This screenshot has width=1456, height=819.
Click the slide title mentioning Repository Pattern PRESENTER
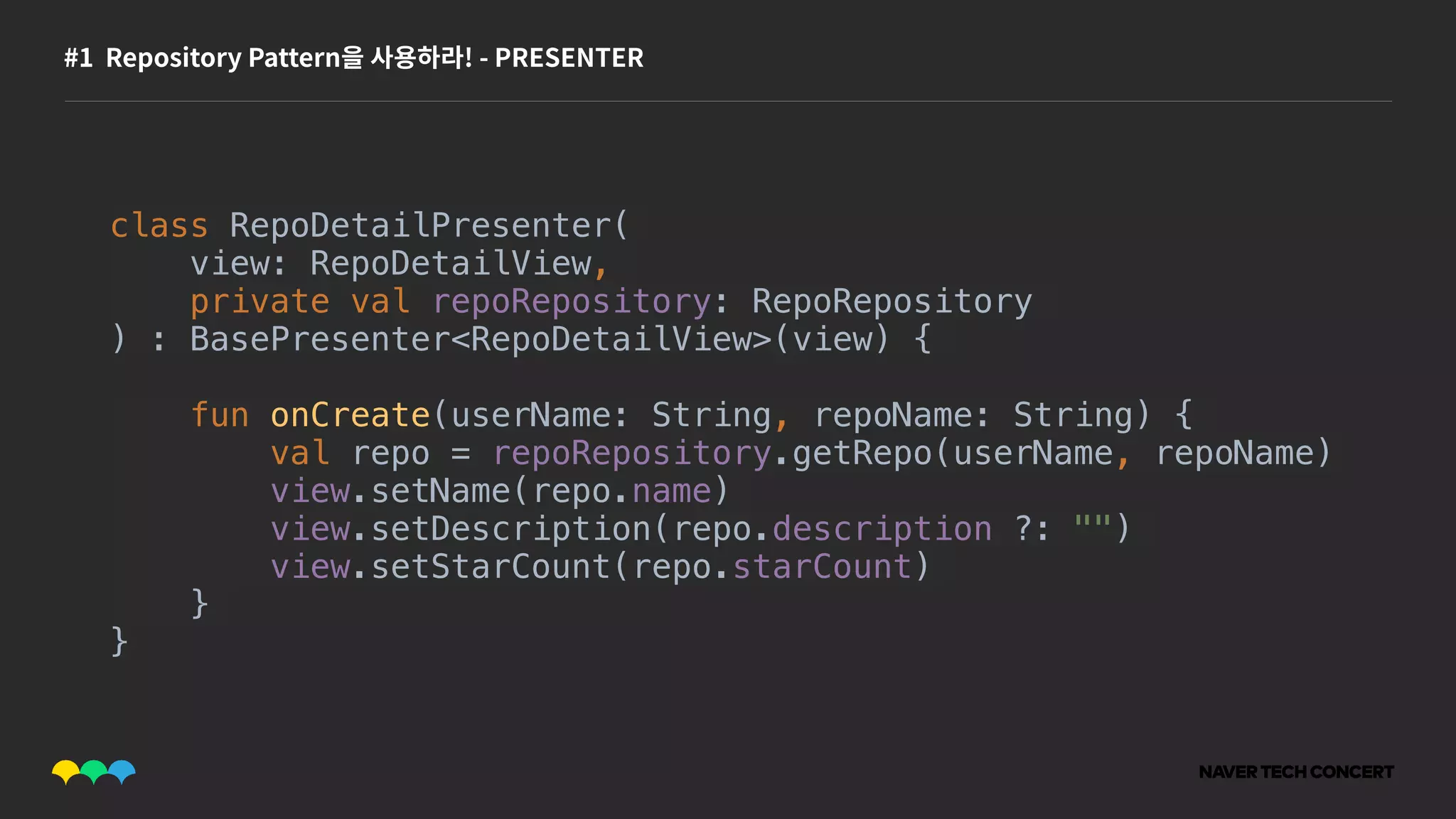[x=353, y=58]
